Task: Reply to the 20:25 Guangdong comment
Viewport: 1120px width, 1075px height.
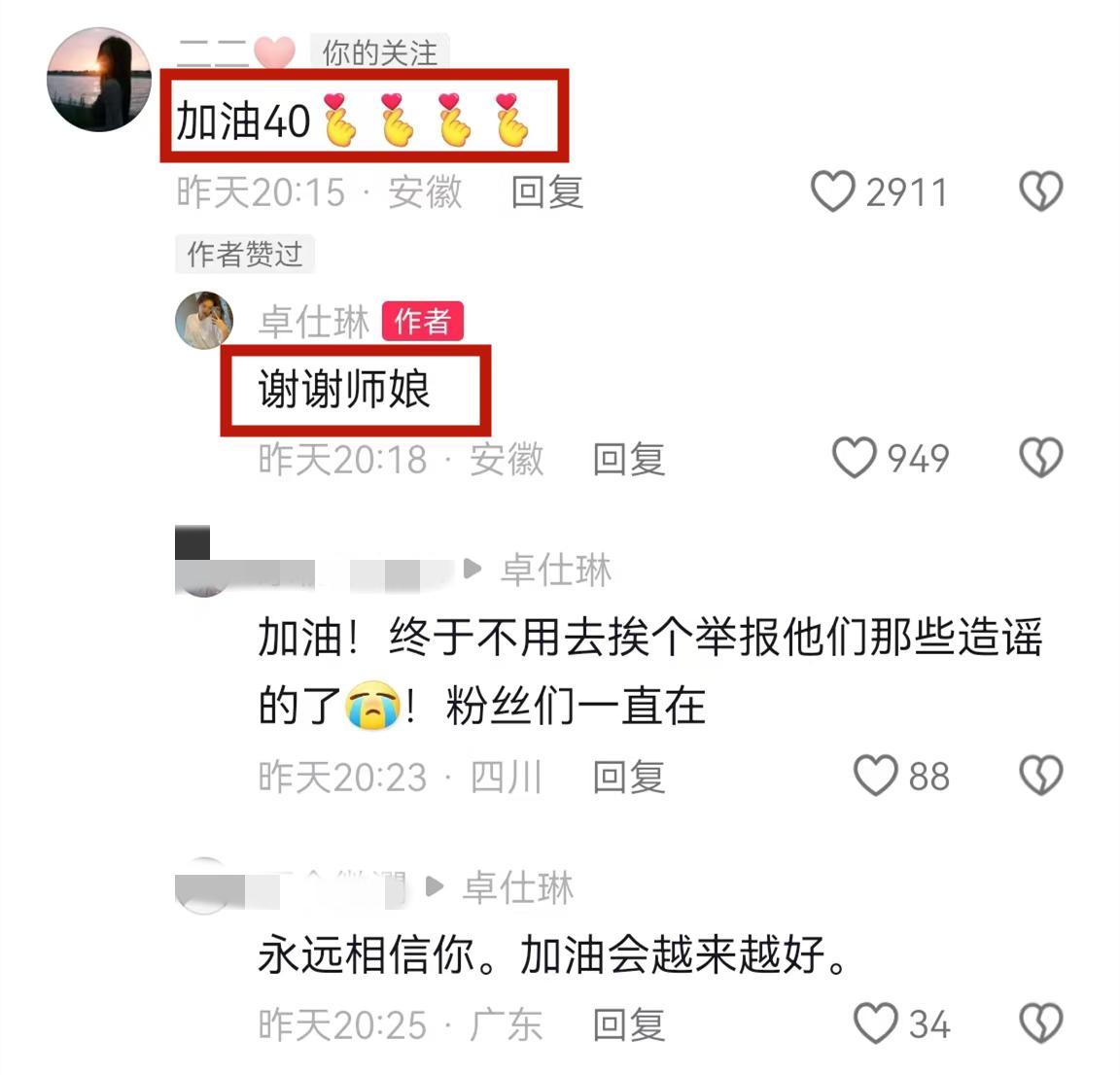Action: click(629, 1024)
